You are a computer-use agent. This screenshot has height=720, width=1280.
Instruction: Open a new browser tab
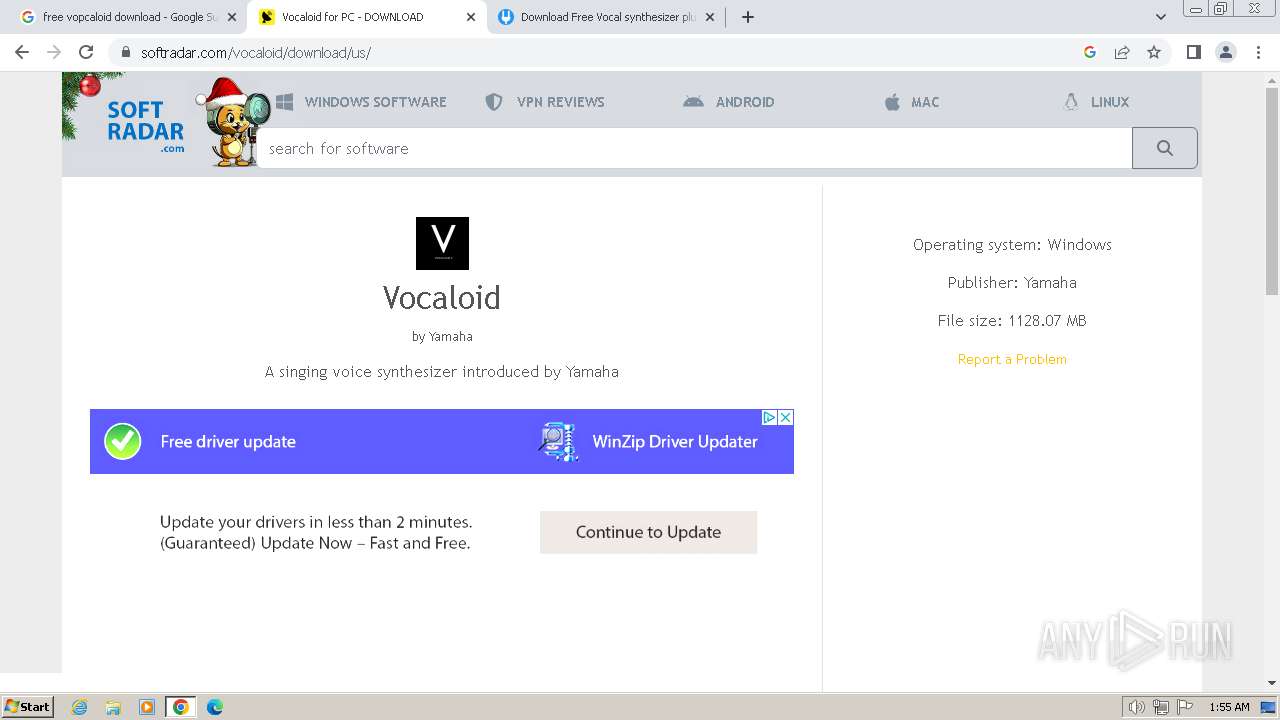point(748,17)
